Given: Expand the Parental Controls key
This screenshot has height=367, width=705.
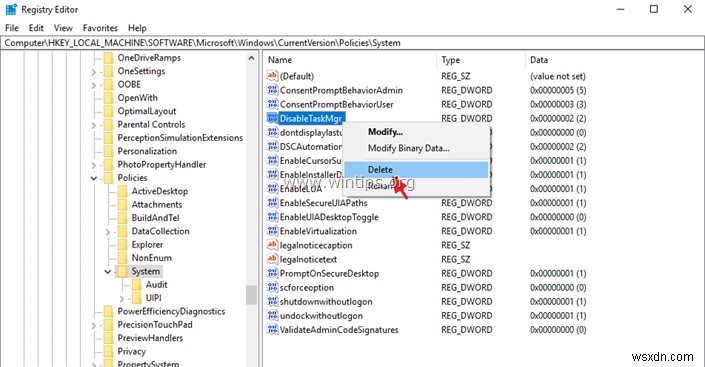Looking at the screenshot, I should 94,125.
